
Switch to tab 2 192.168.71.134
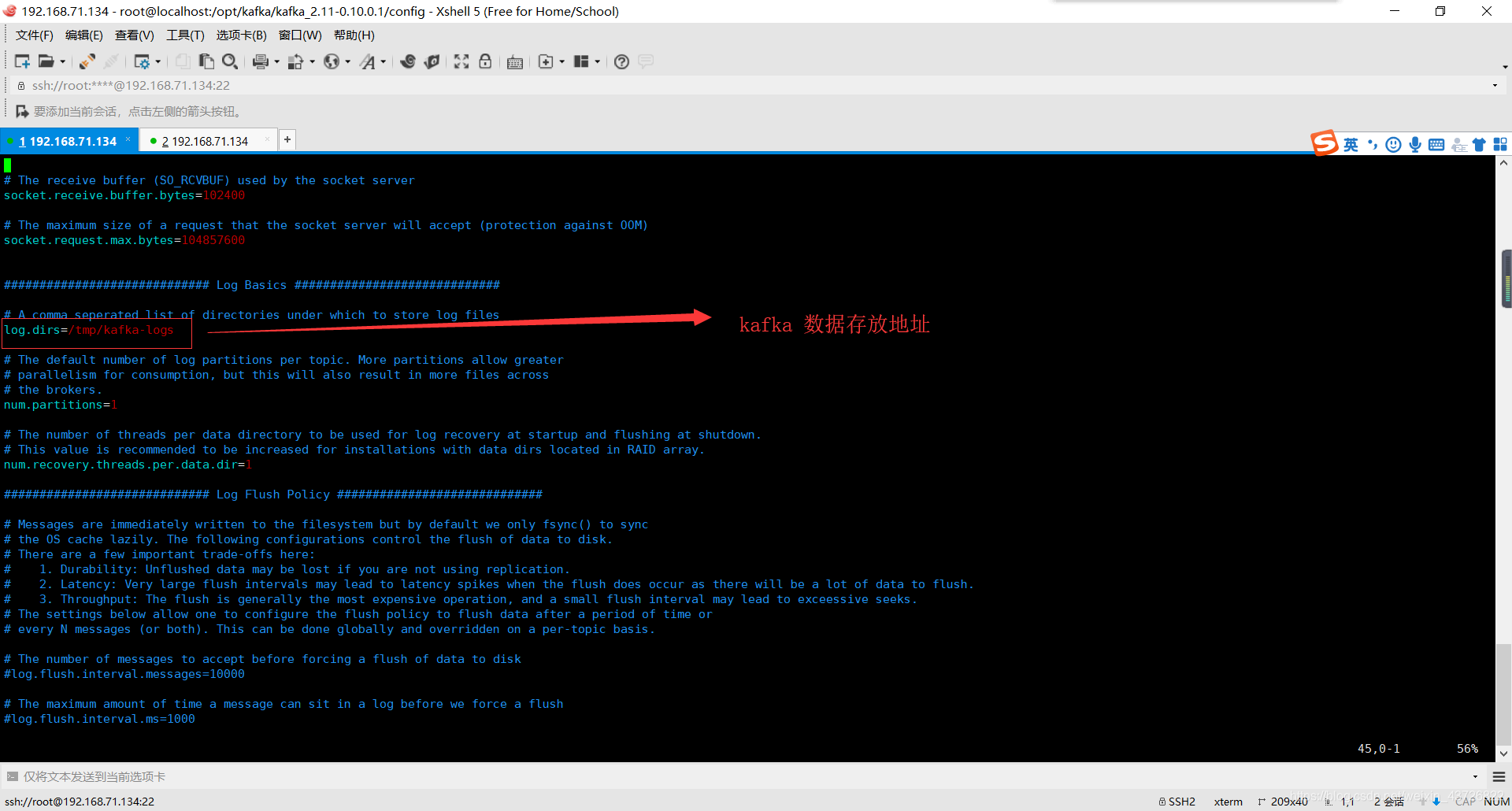[205, 142]
